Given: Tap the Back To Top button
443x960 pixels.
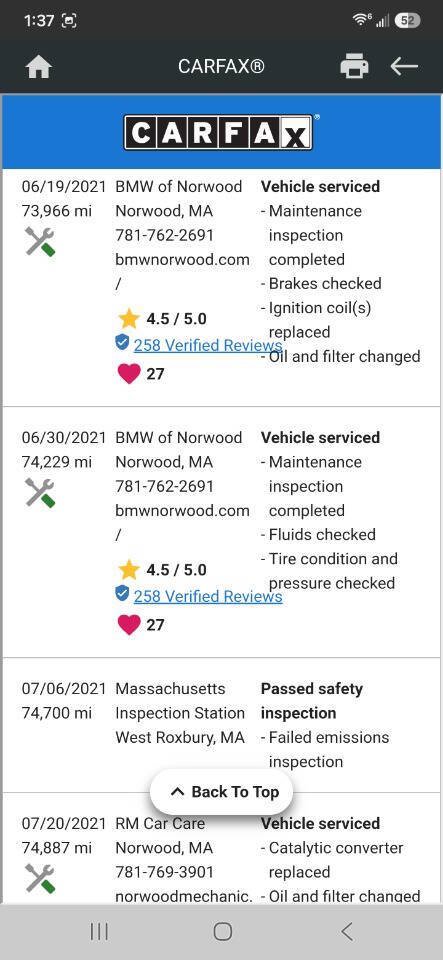Looking at the screenshot, I should [222, 792].
